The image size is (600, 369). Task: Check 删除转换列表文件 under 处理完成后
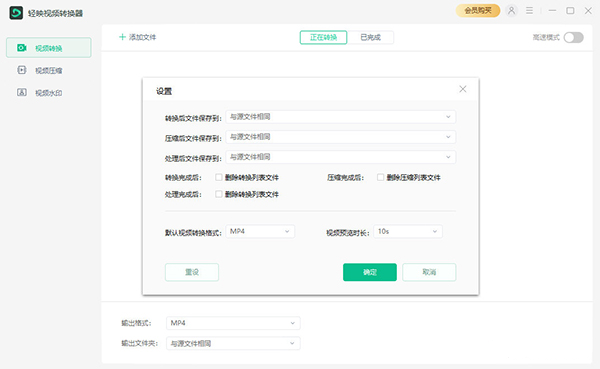point(218,194)
